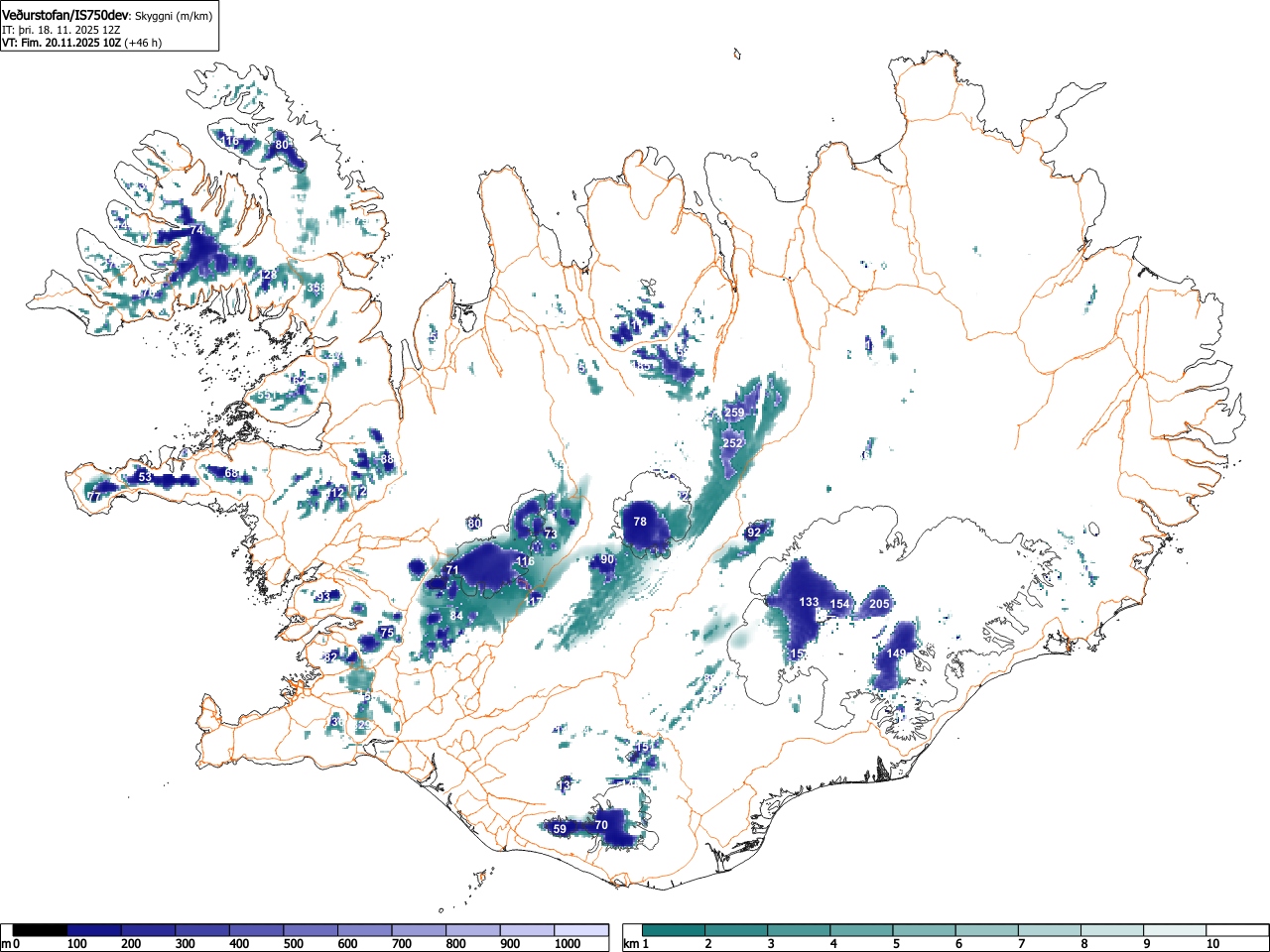Click the 73 visibility value
The height and width of the screenshot is (952, 1270).
(x=551, y=534)
